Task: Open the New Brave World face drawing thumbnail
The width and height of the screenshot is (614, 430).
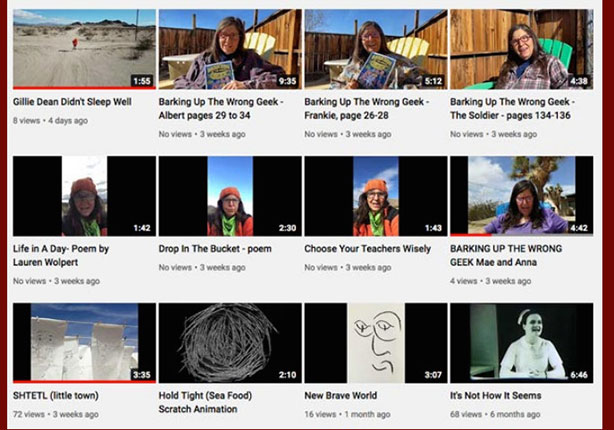Action: point(375,343)
